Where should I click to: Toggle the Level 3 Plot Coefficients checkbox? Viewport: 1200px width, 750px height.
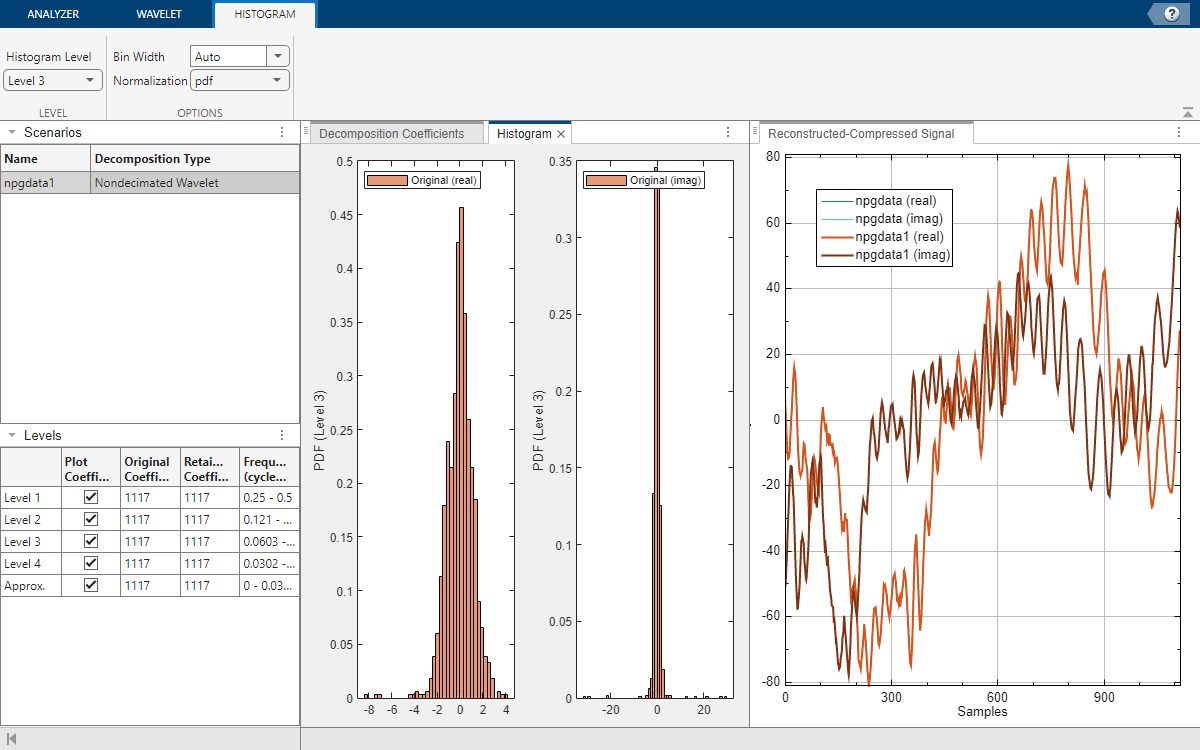click(91, 541)
